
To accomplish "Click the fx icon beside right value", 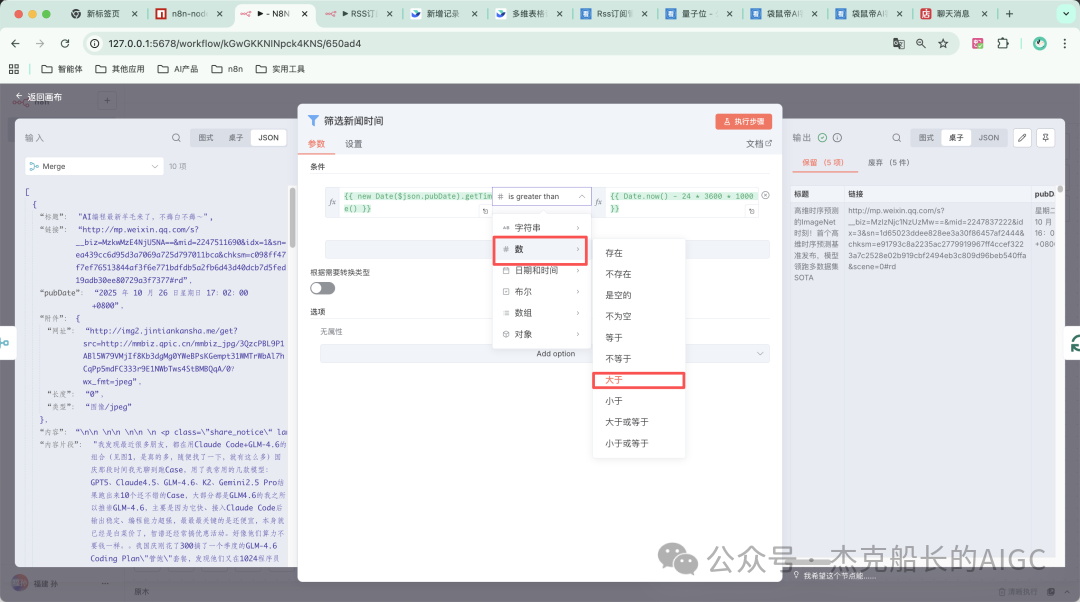I will [x=599, y=202].
